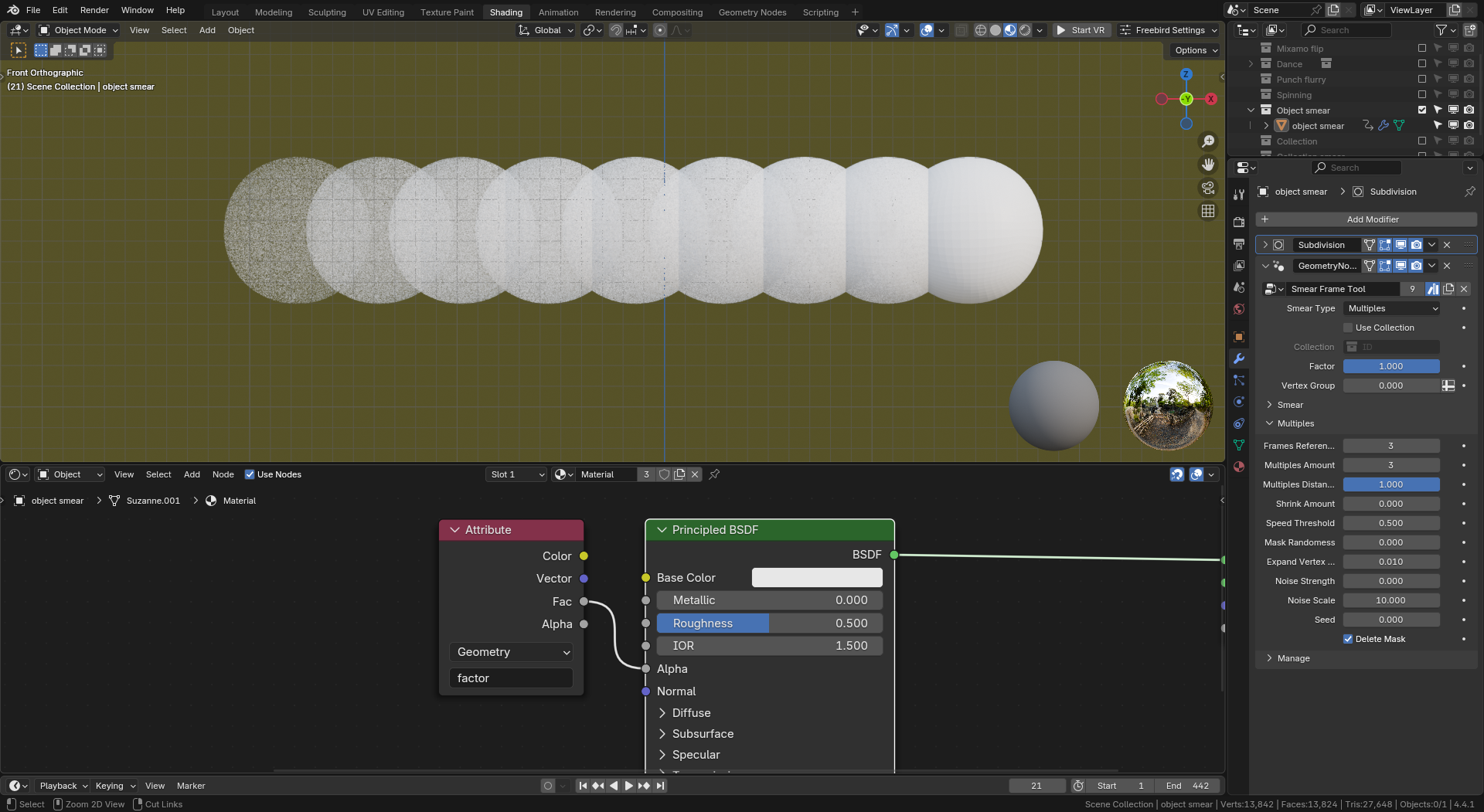Image resolution: width=1484 pixels, height=812 pixels.
Task: Enable the Use Collection checkbox
Action: [1349, 328]
